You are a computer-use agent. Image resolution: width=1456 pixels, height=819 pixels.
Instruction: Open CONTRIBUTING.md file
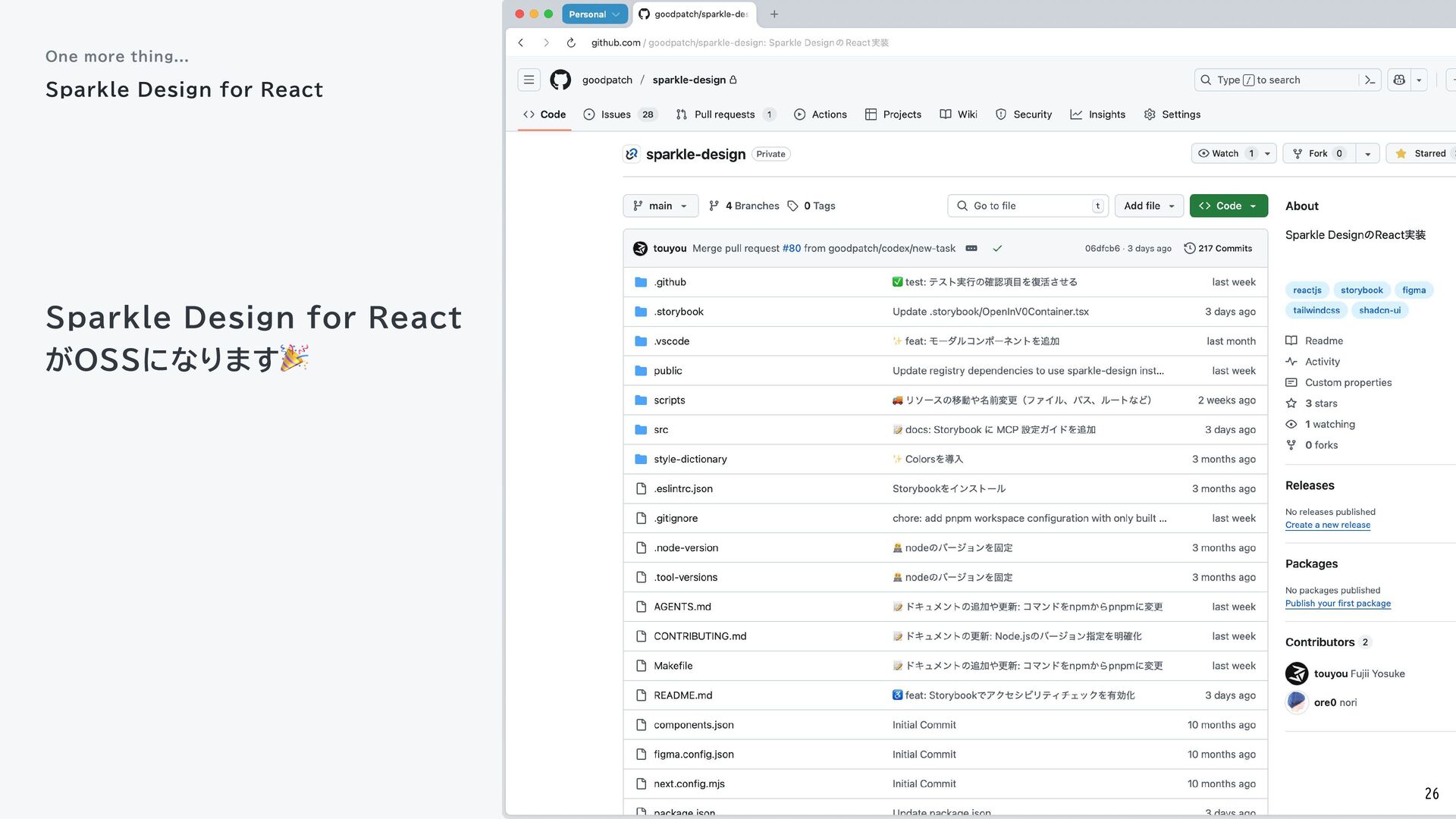(x=700, y=636)
